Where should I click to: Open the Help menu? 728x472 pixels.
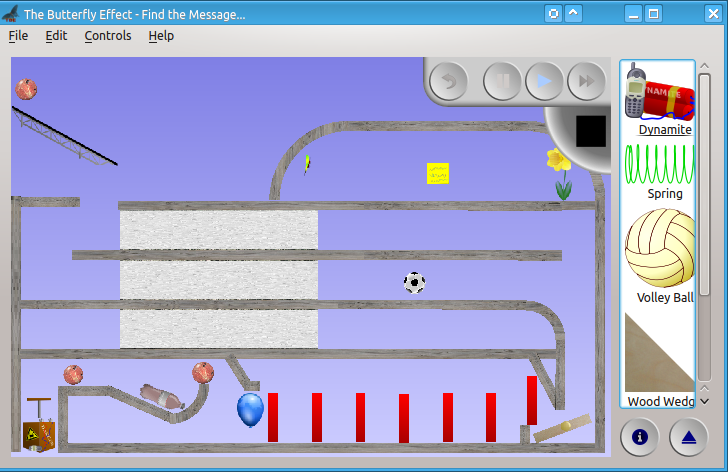(x=161, y=36)
